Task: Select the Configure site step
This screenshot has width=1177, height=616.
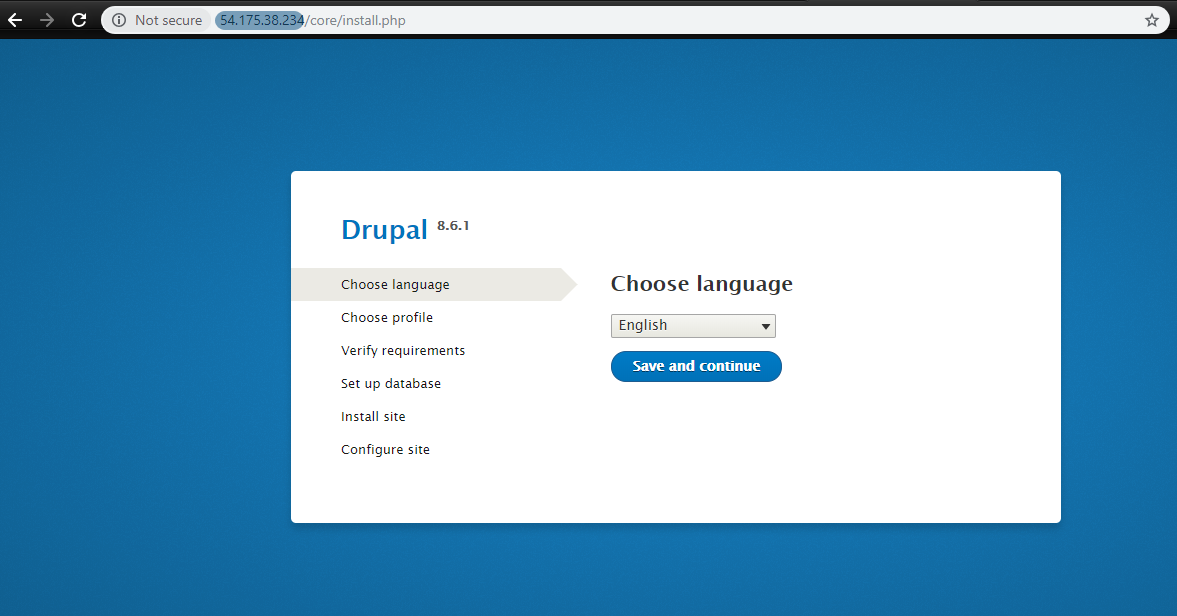Action: 385,449
